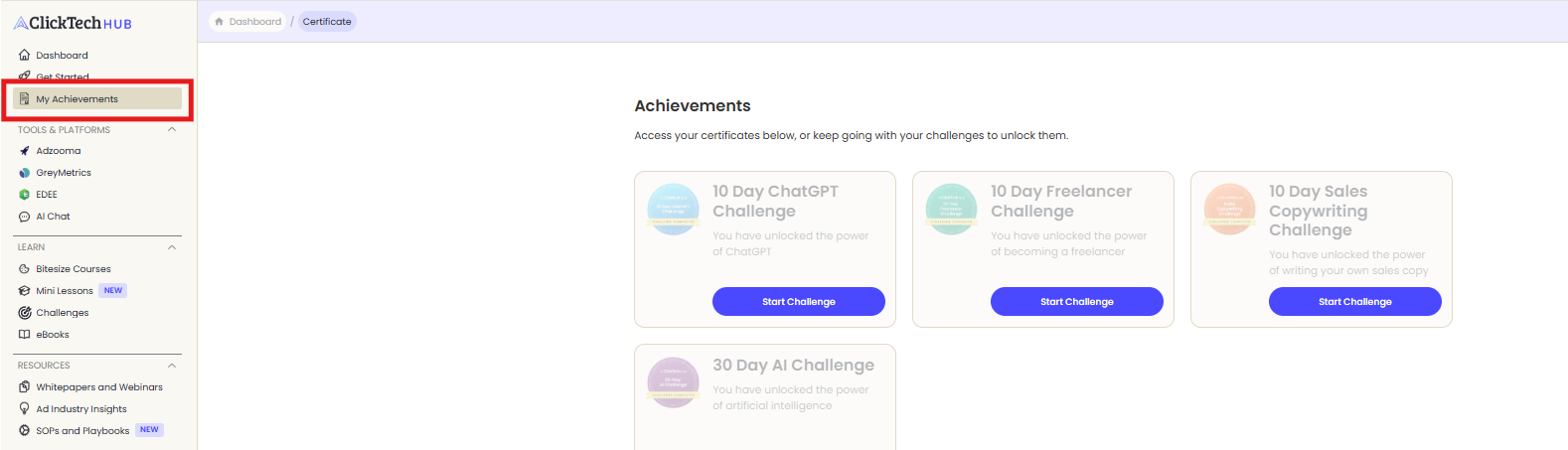This screenshot has height=450, width=1568.
Task: Open My Achievements in the sidebar
Action: 78,99
